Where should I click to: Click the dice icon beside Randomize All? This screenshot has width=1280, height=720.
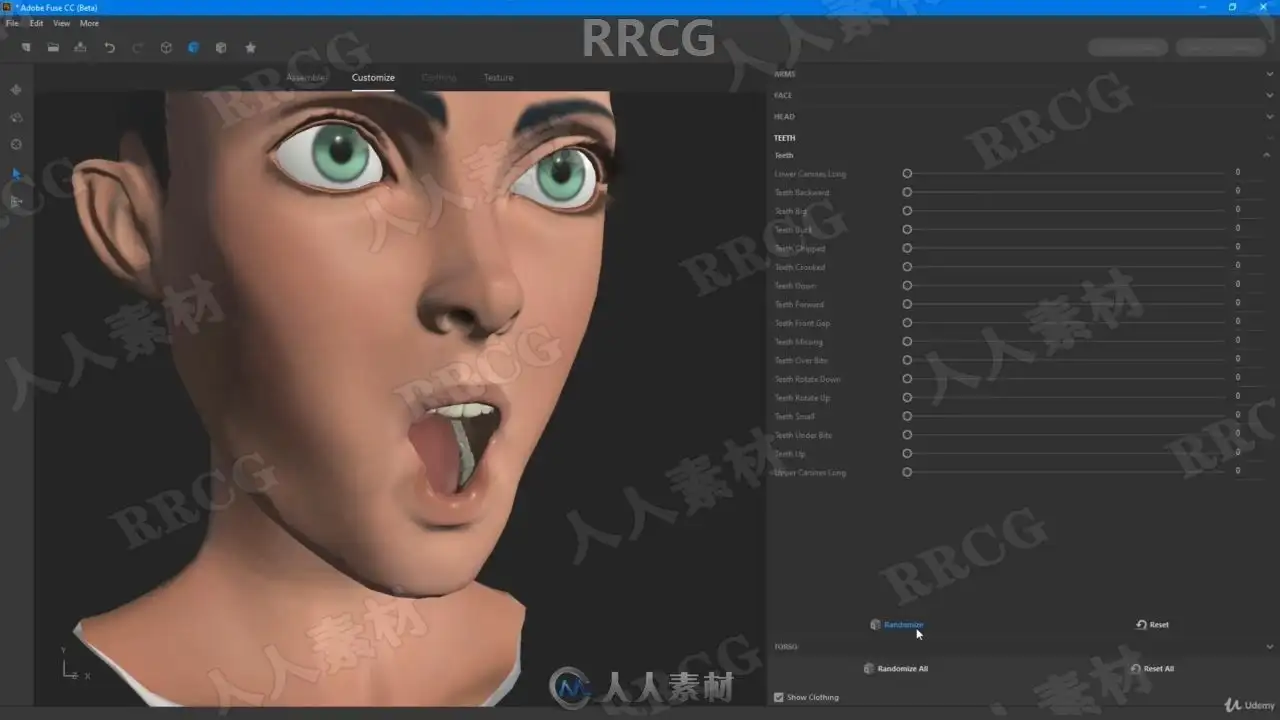[869, 668]
